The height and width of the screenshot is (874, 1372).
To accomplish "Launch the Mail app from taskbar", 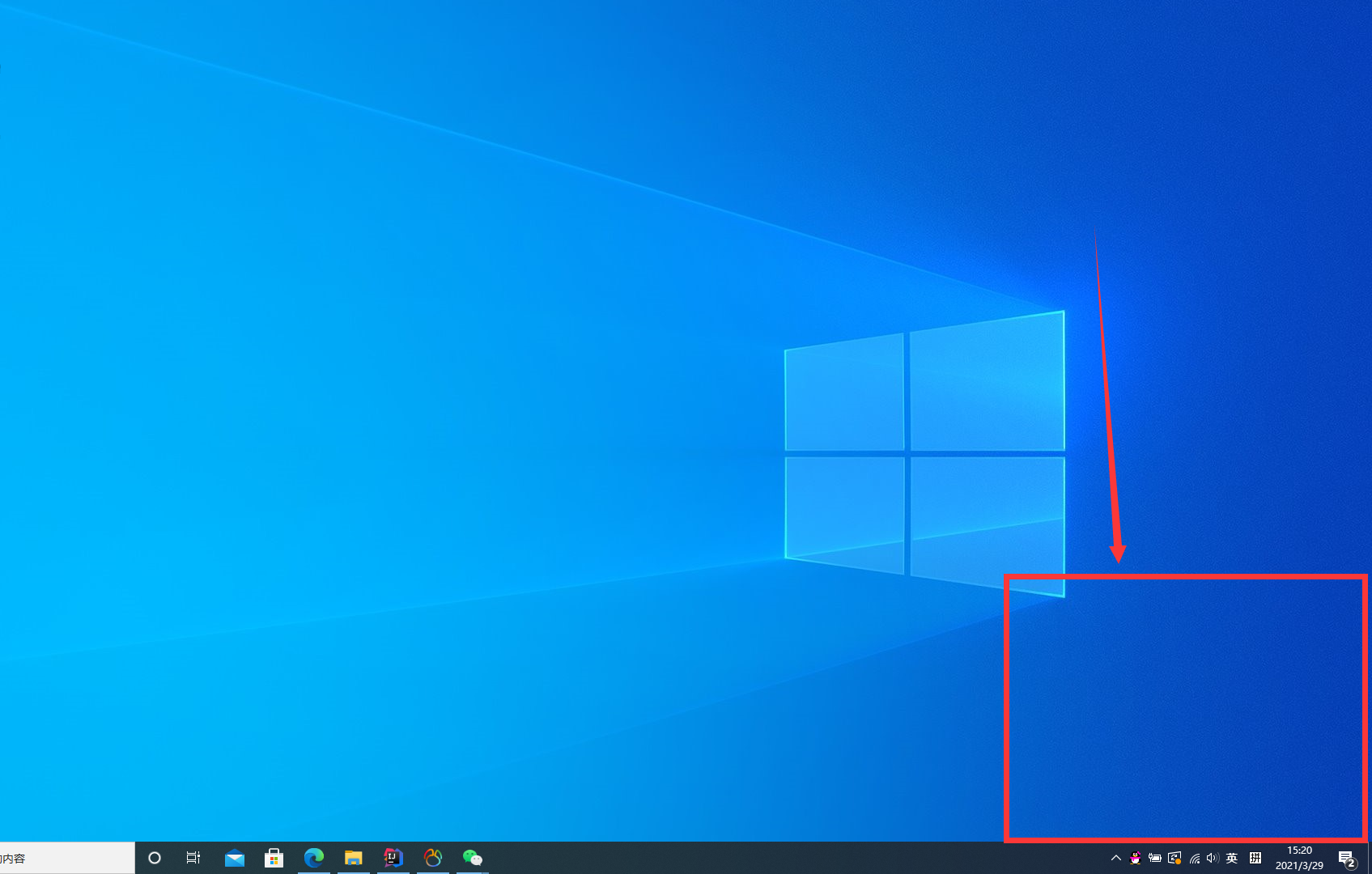I will (235, 858).
